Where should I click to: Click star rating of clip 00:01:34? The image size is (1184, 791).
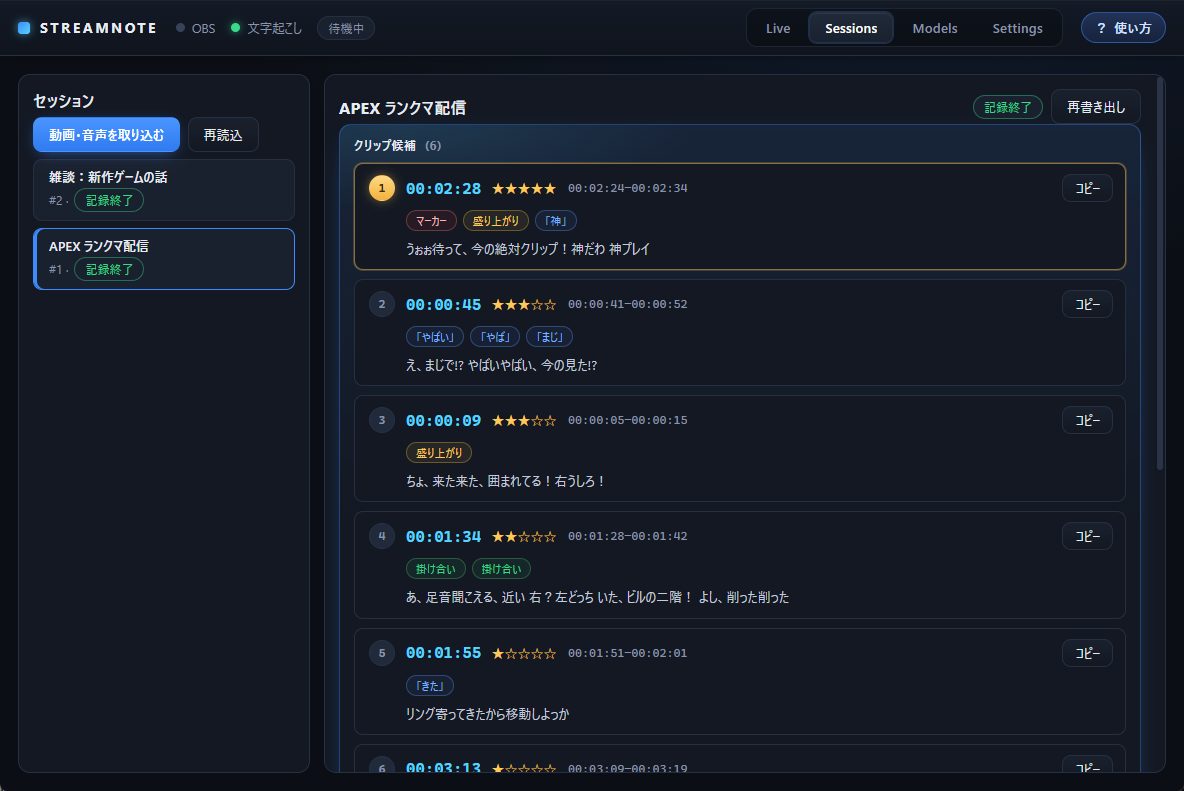pos(524,537)
